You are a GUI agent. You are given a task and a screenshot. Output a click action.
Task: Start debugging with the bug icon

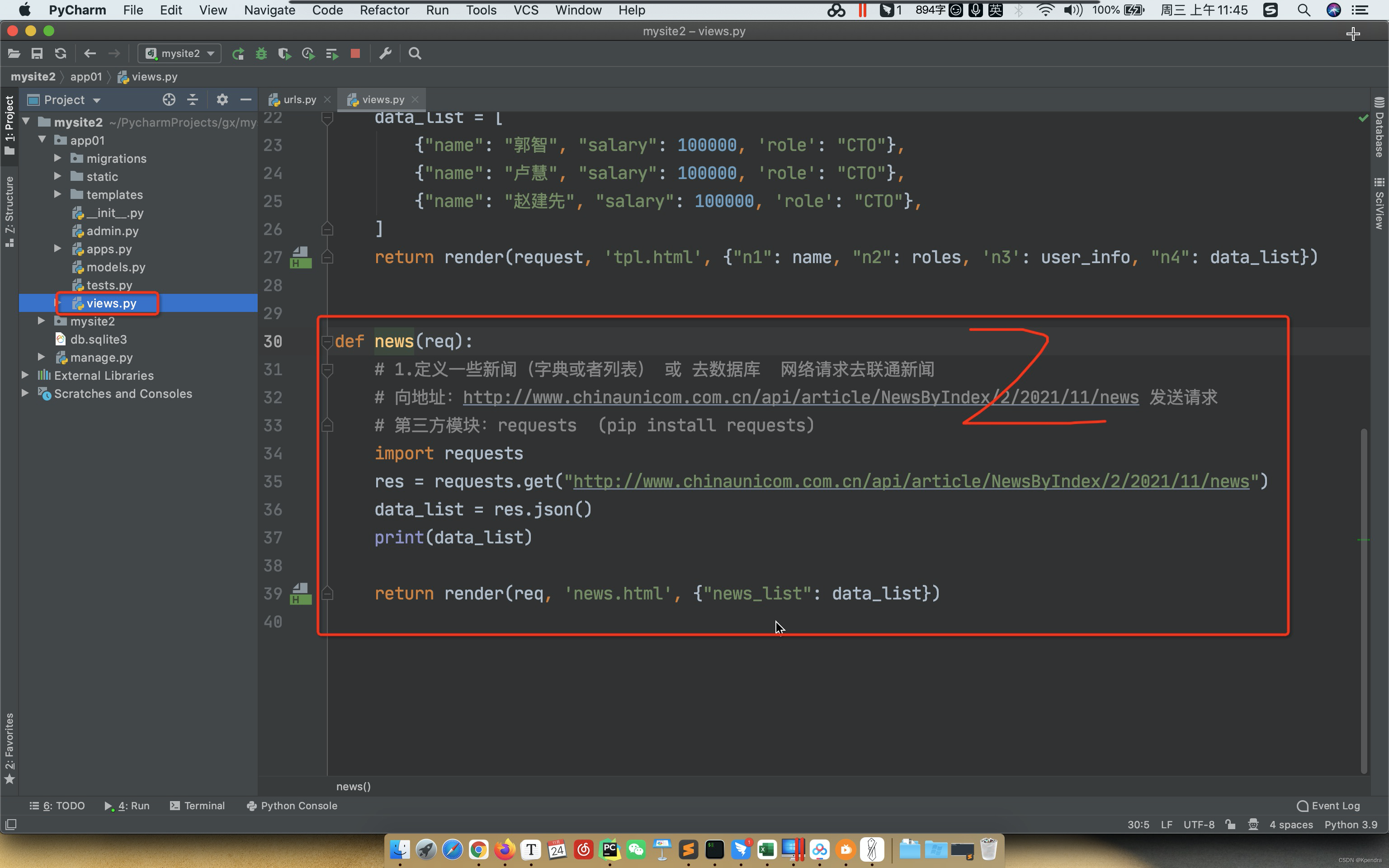(261, 53)
